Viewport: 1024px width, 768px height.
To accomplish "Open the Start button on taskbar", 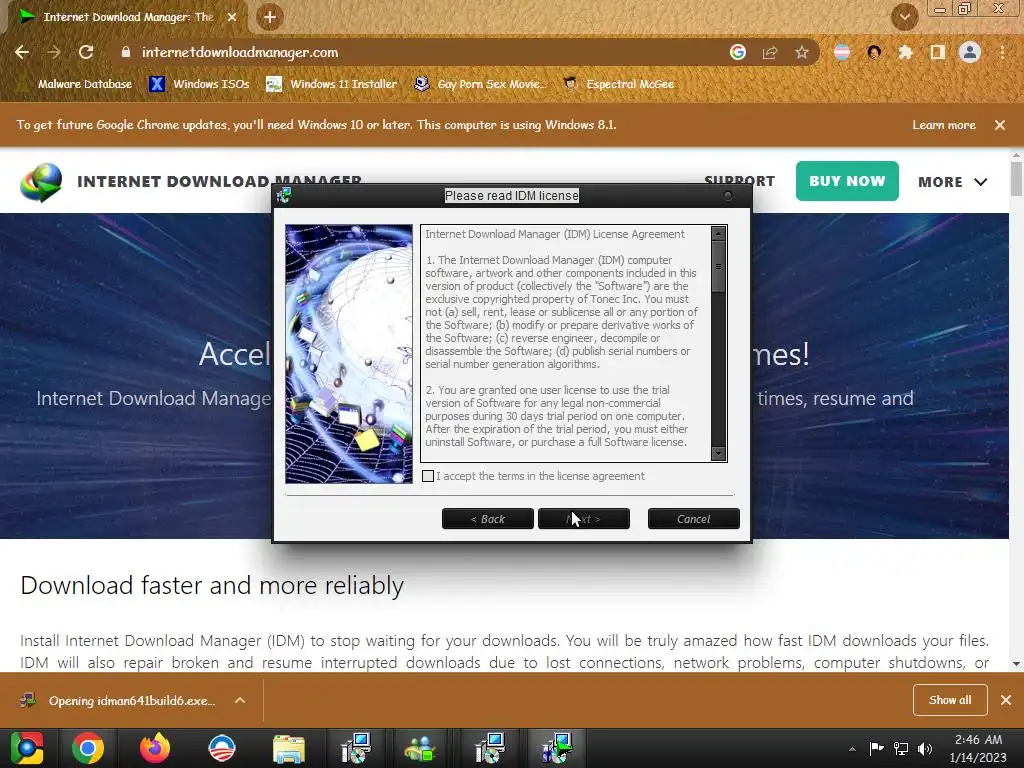I will tap(27, 748).
